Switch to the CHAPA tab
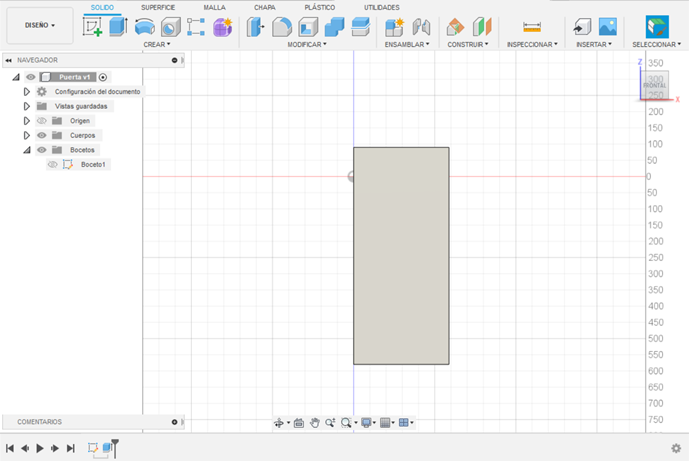The width and height of the screenshot is (689, 461). coord(265,7)
